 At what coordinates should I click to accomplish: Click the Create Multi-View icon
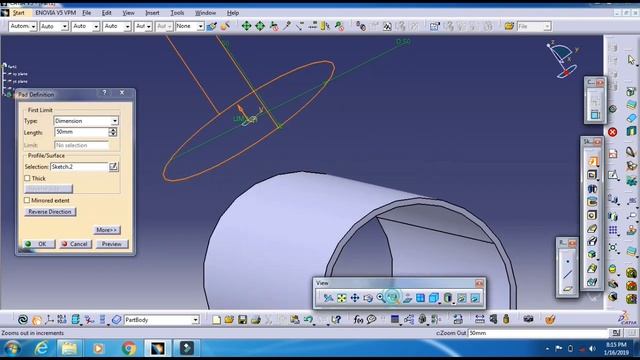tap(420, 298)
